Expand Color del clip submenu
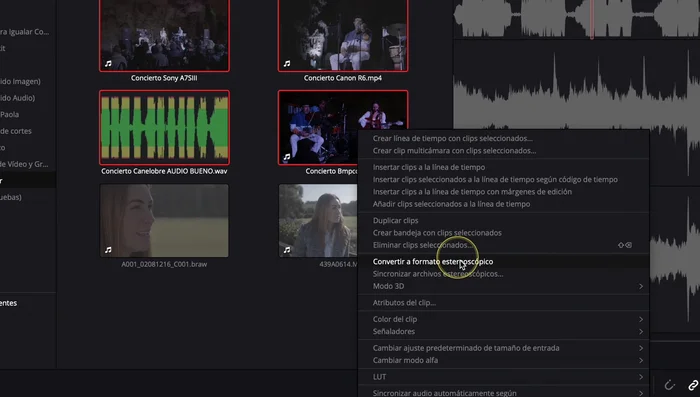The height and width of the screenshot is (397, 700). (503, 319)
